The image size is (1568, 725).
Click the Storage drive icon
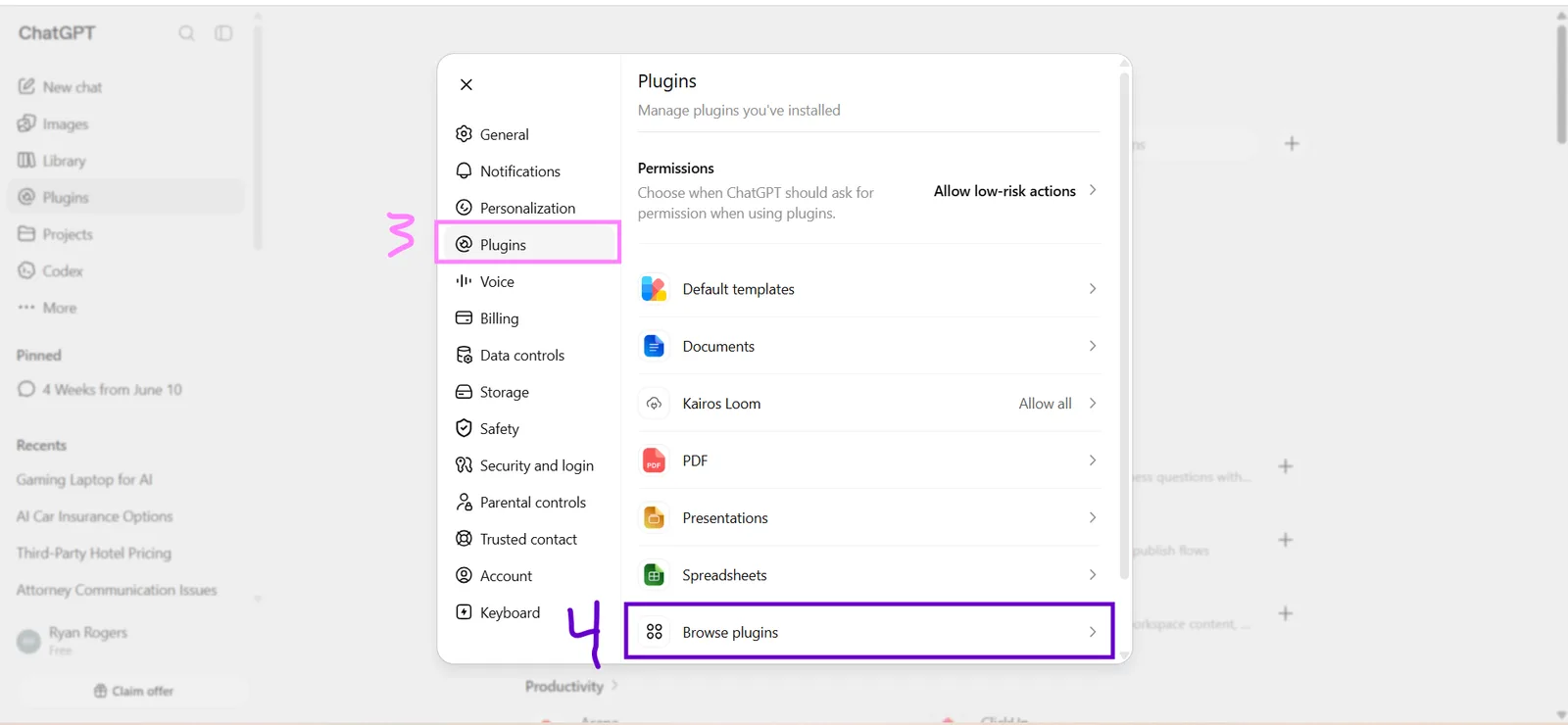point(465,392)
